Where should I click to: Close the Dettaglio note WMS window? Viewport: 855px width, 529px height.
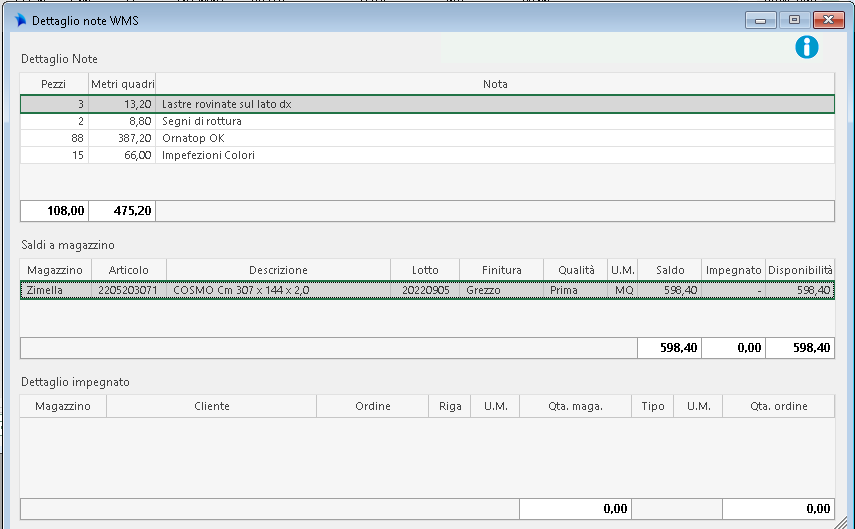(x=828, y=20)
